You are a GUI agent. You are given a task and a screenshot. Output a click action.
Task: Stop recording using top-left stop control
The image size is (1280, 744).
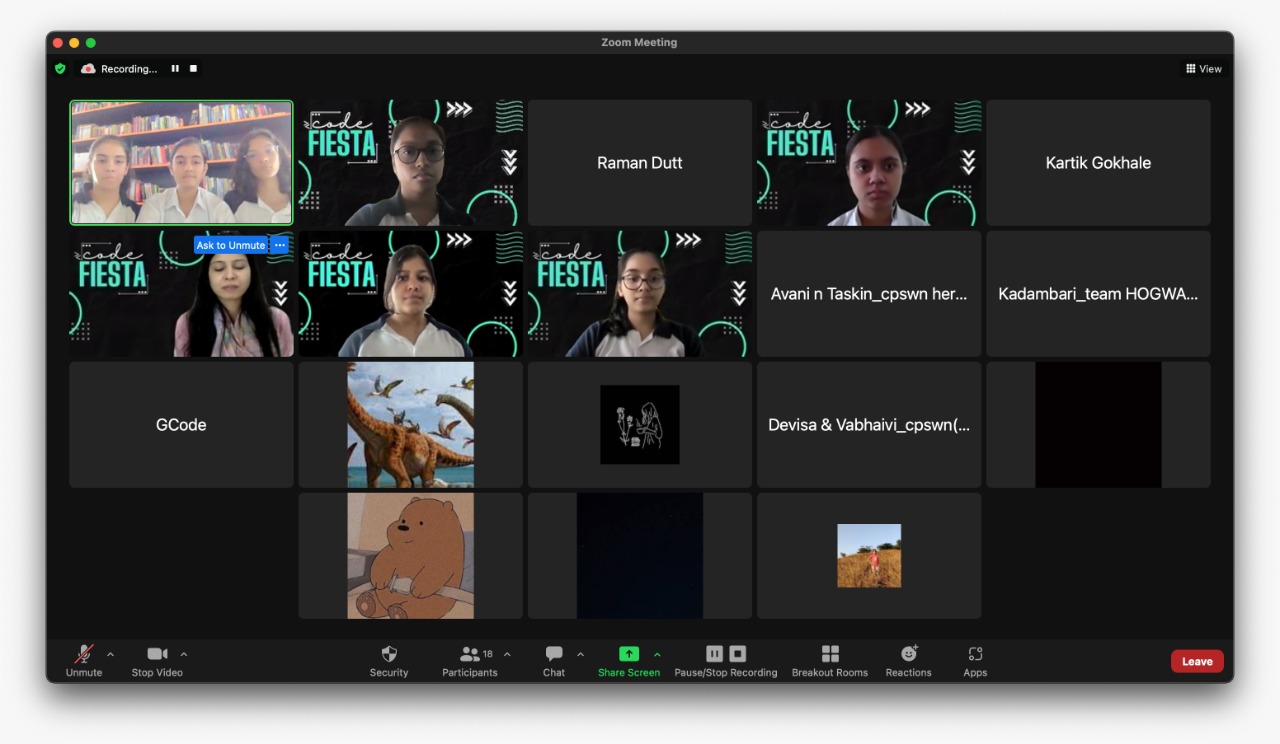tap(194, 69)
